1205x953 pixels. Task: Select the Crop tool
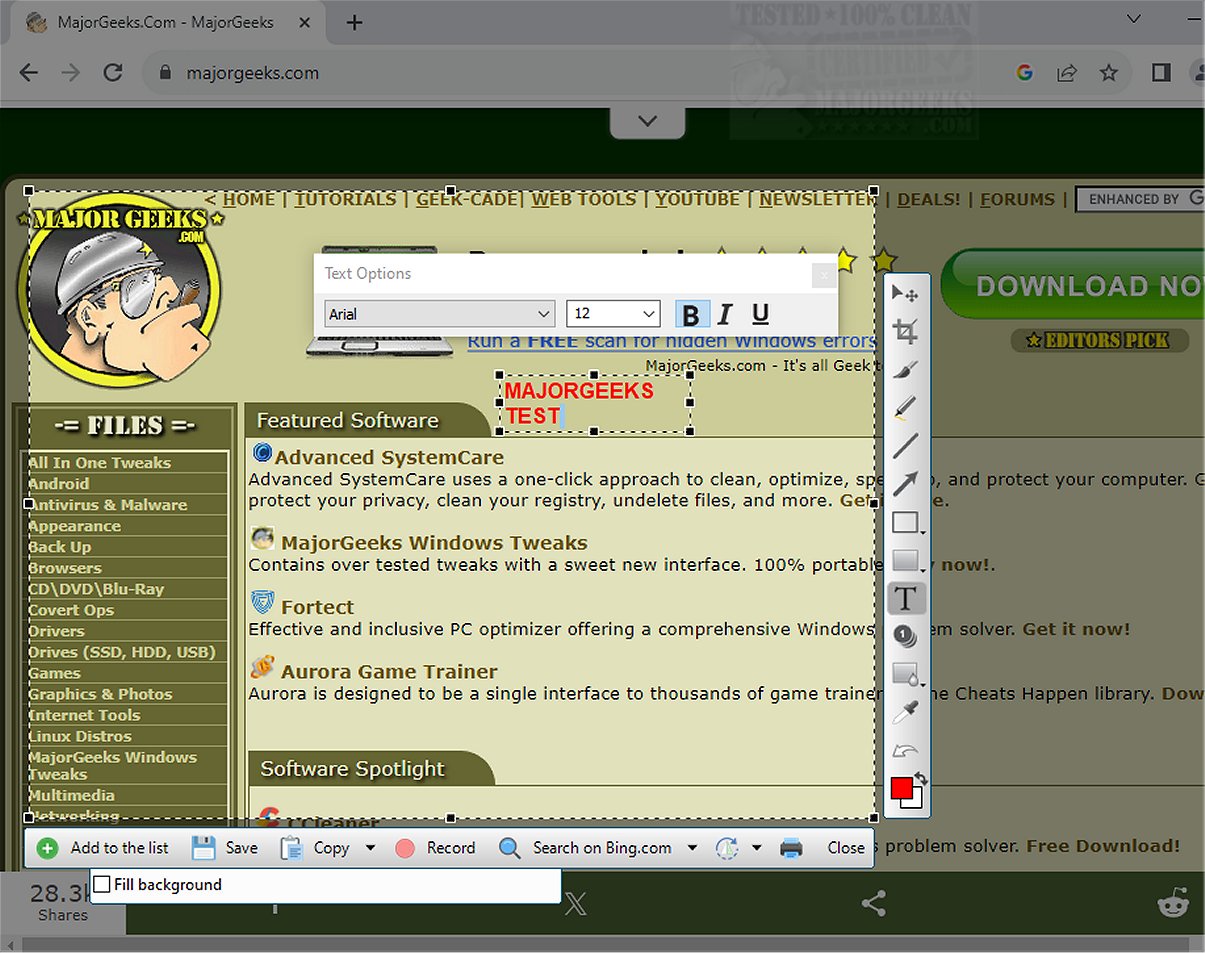[x=906, y=331]
